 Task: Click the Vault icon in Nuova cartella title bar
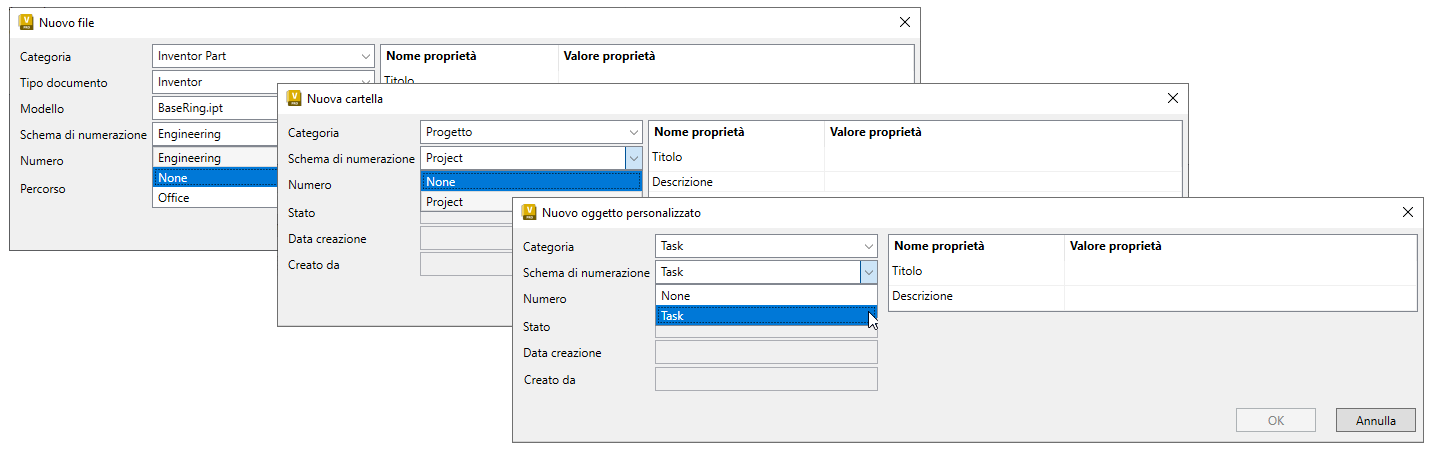pos(294,98)
